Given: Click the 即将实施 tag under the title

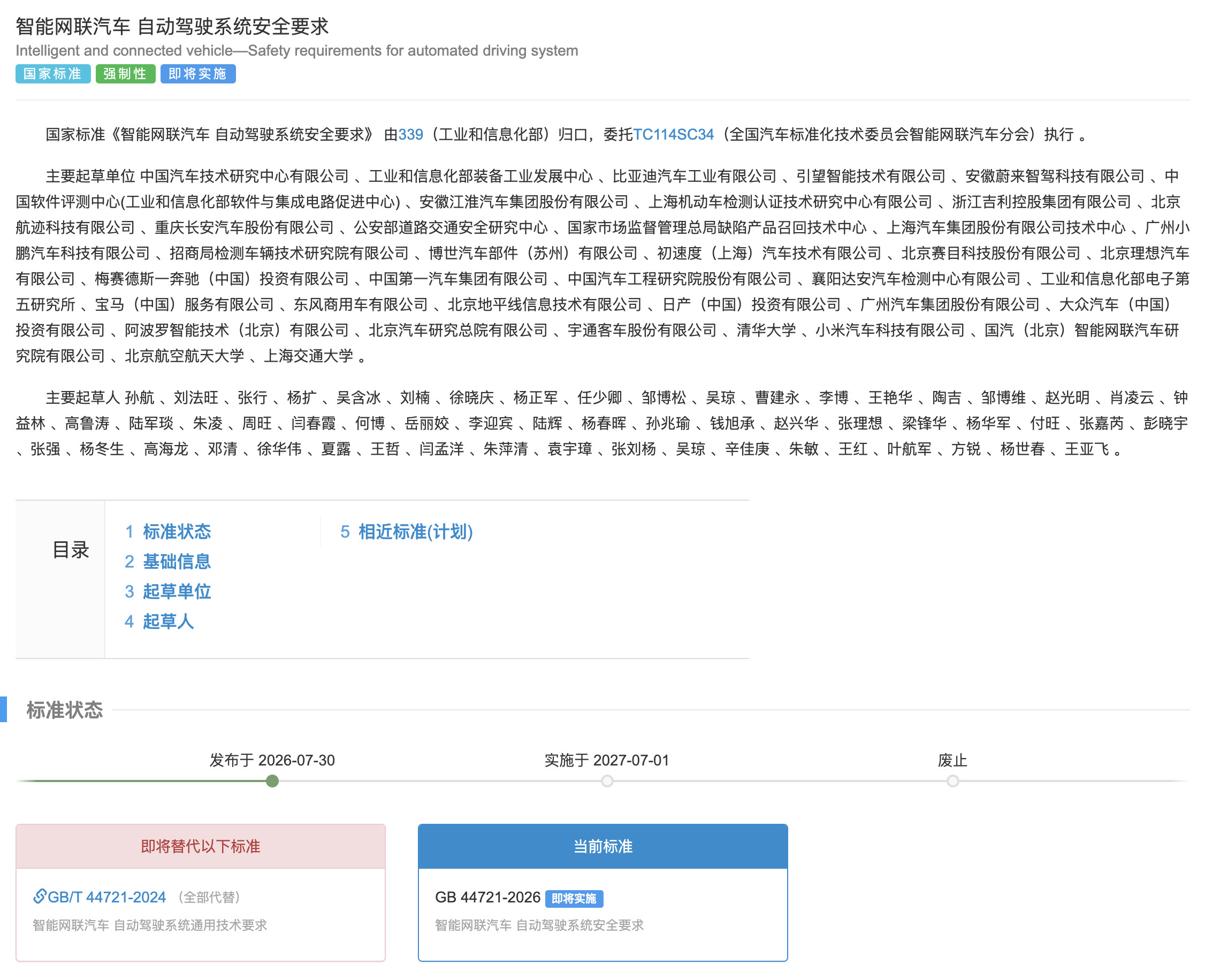Looking at the screenshot, I should click(x=197, y=74).
